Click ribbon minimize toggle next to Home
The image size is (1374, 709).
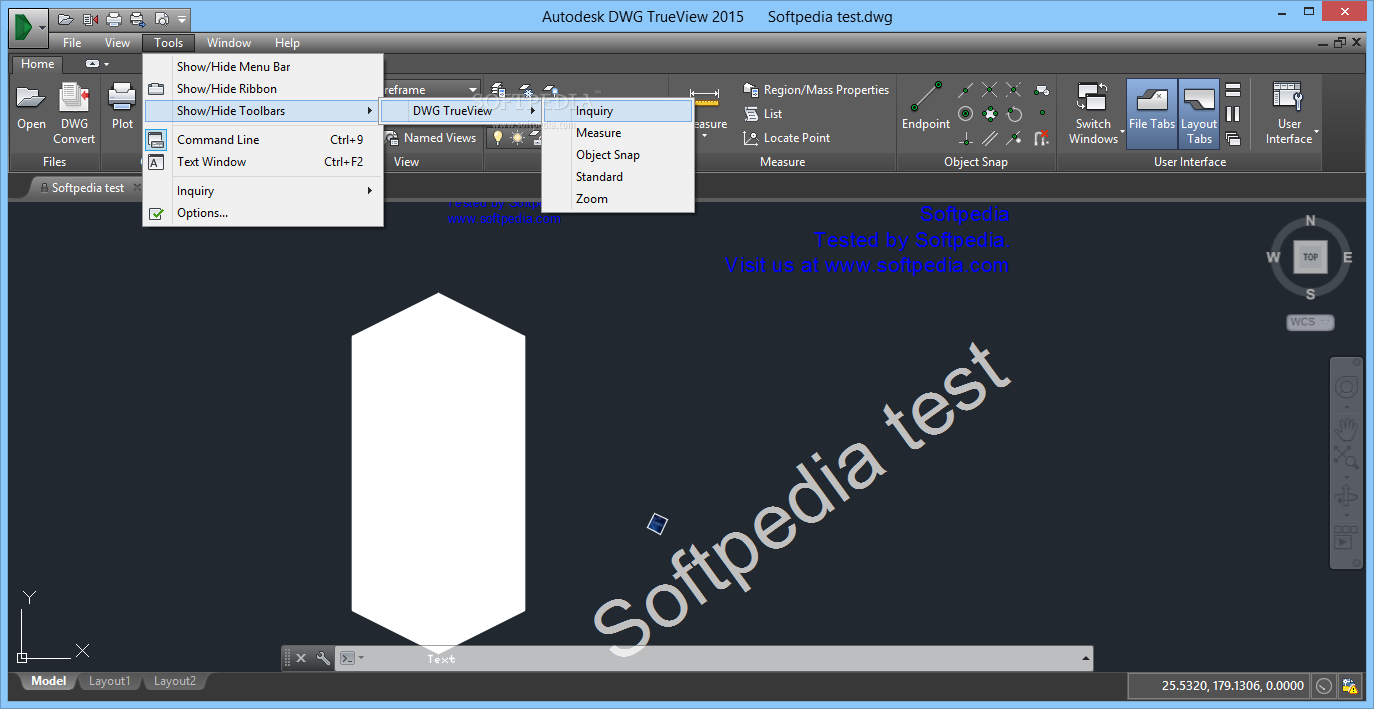click(x=93, y=64)
